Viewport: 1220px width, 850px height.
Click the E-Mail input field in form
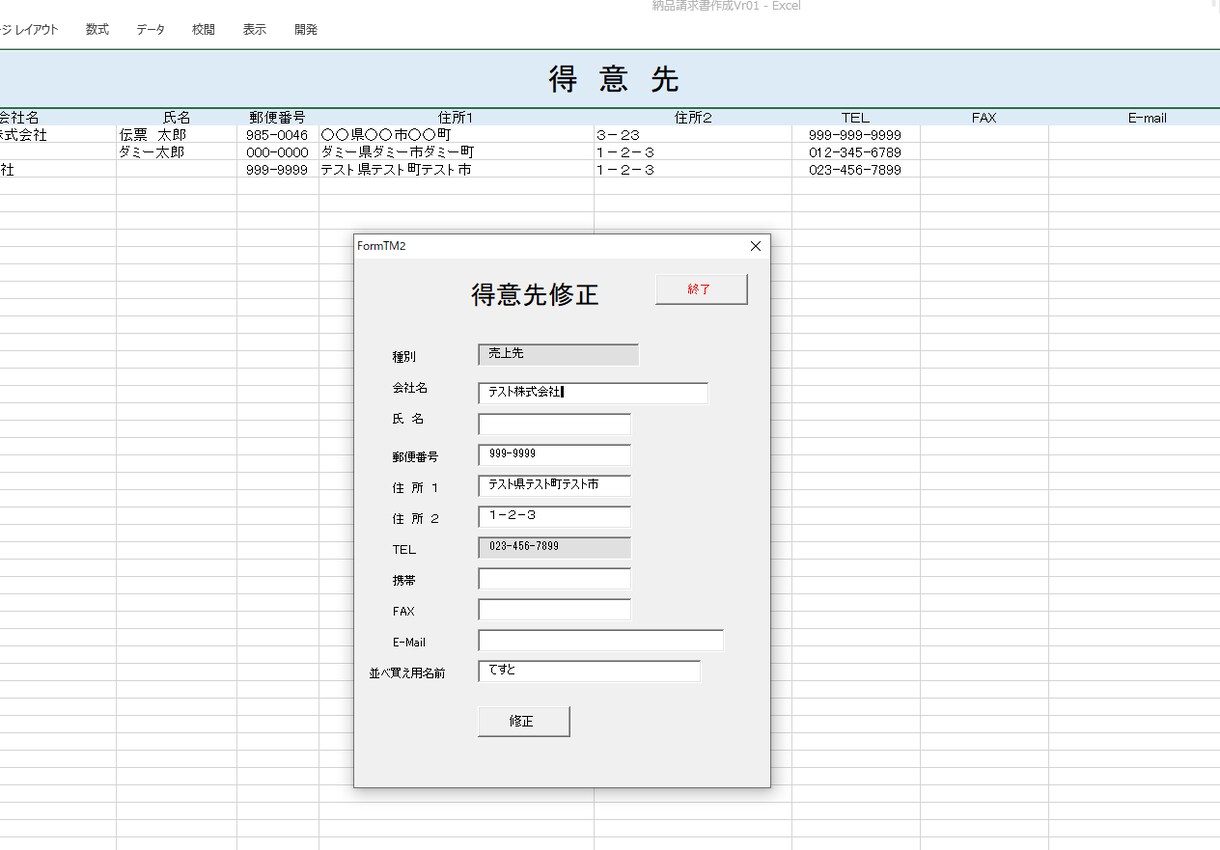click(x=600, y=641)
